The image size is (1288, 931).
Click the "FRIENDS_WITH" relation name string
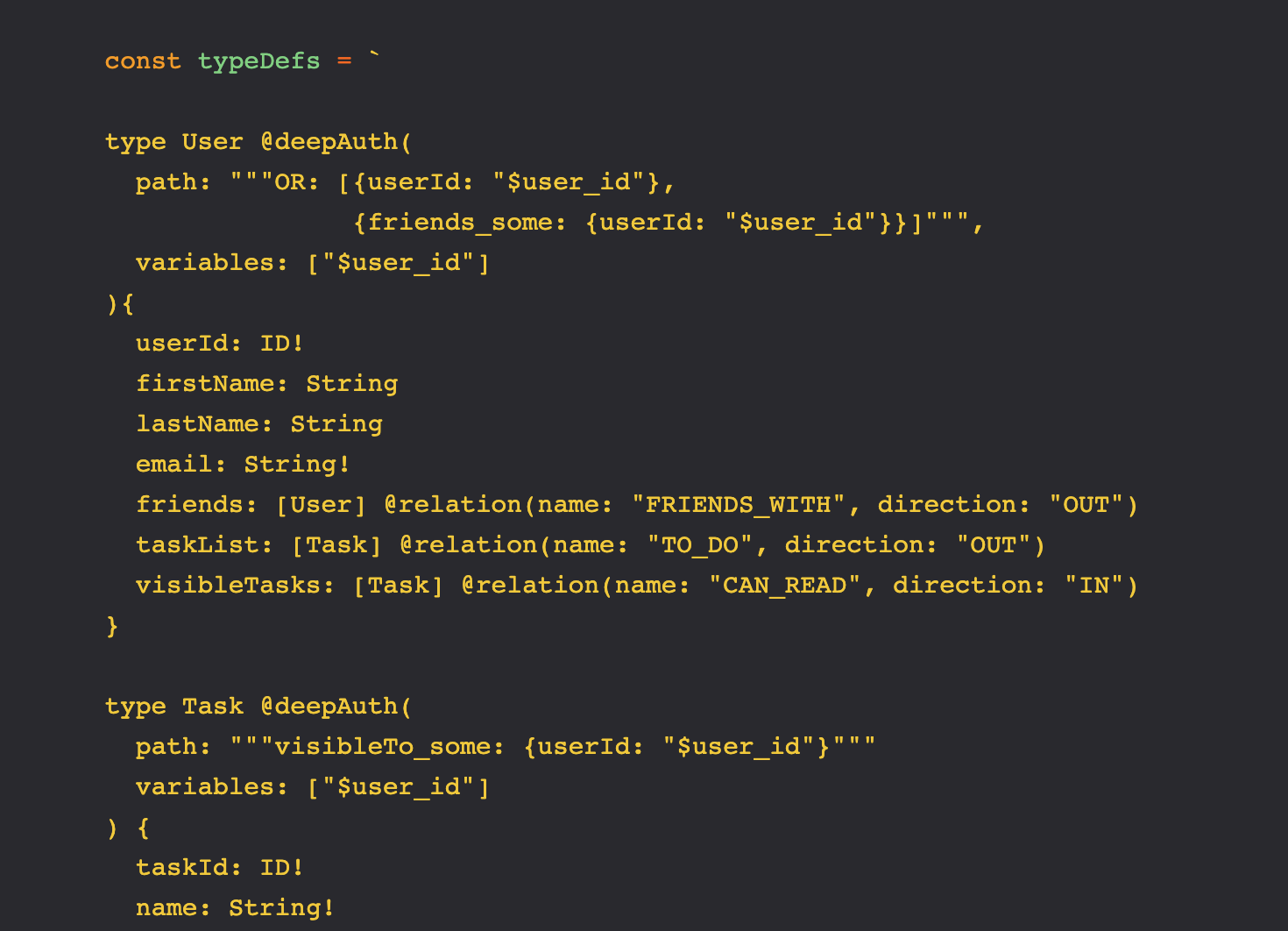pos(739,505)
